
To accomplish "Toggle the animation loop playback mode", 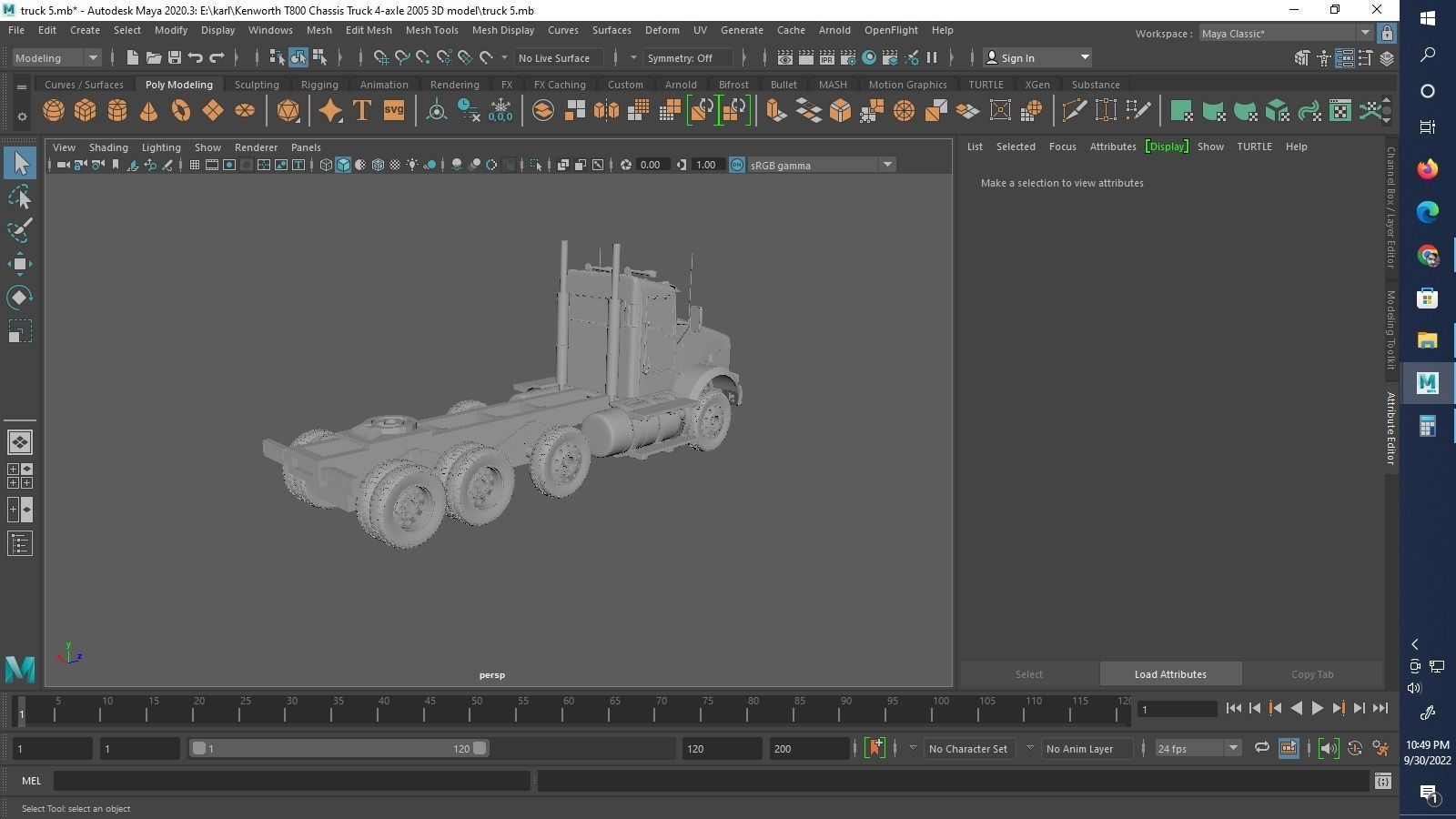I will click(x=1261, y=748).
